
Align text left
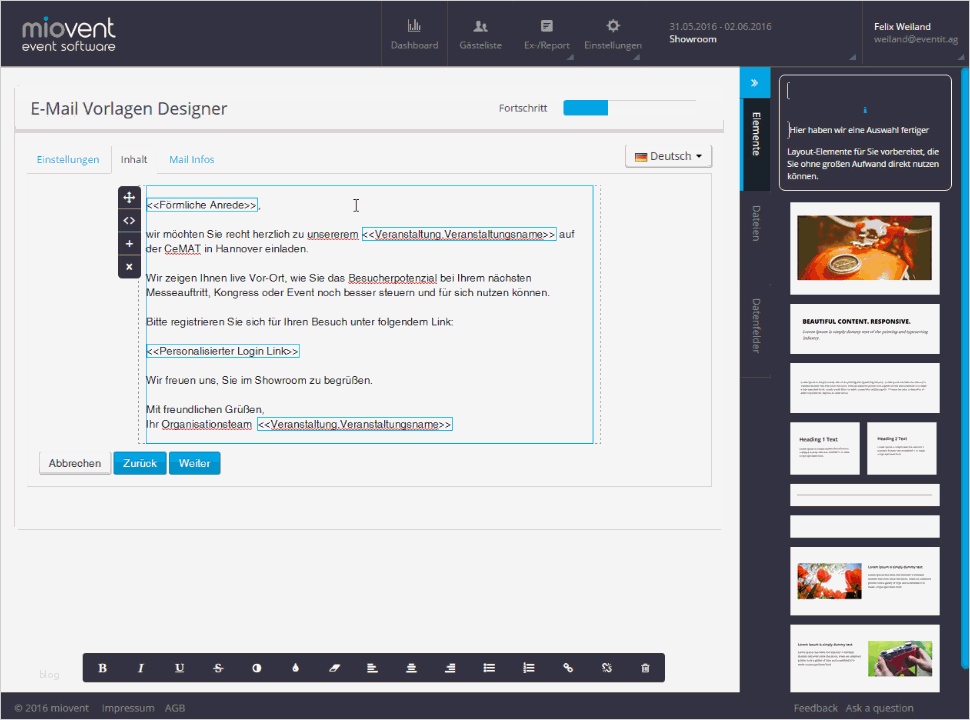pyautogui.click(x=372, y=668)
